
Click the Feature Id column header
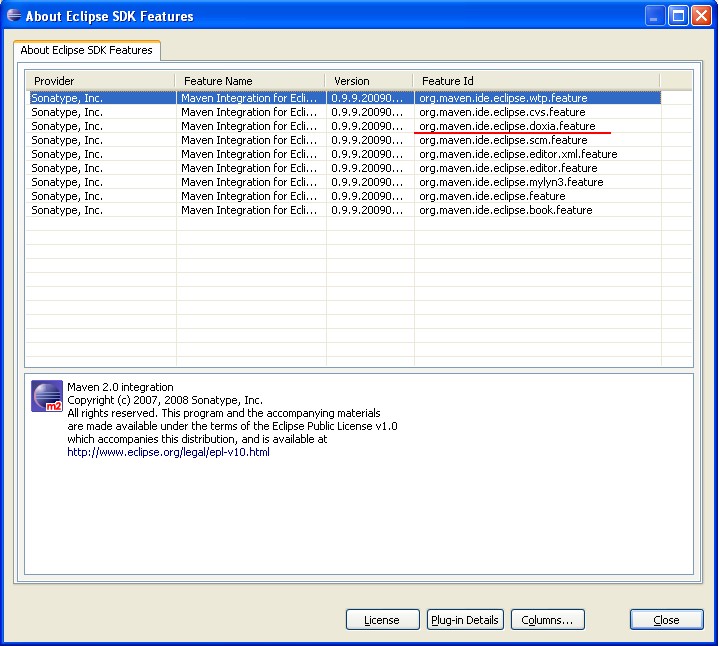point(536,81)
